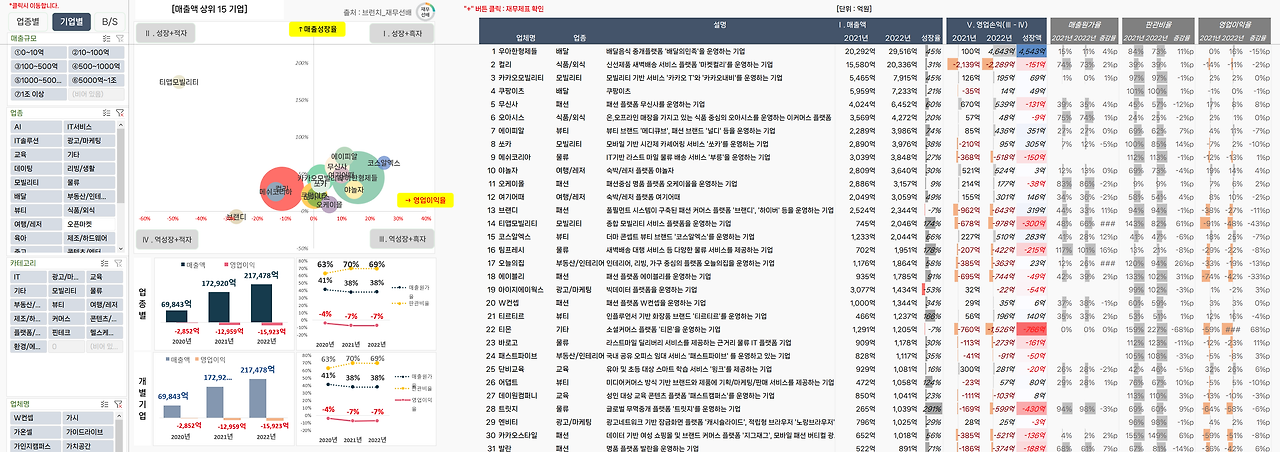Click the yellow 영업이익율 axis label
The image size is (1280, 452).
pos(426,200)
